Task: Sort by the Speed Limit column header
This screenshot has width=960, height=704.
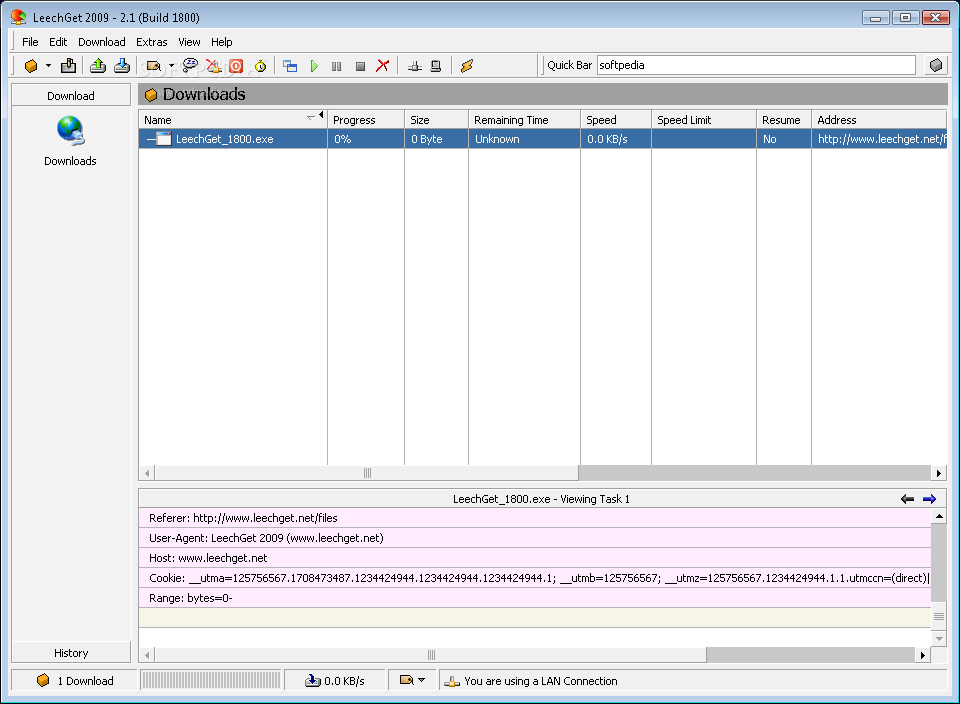Action: pos(704,120)
